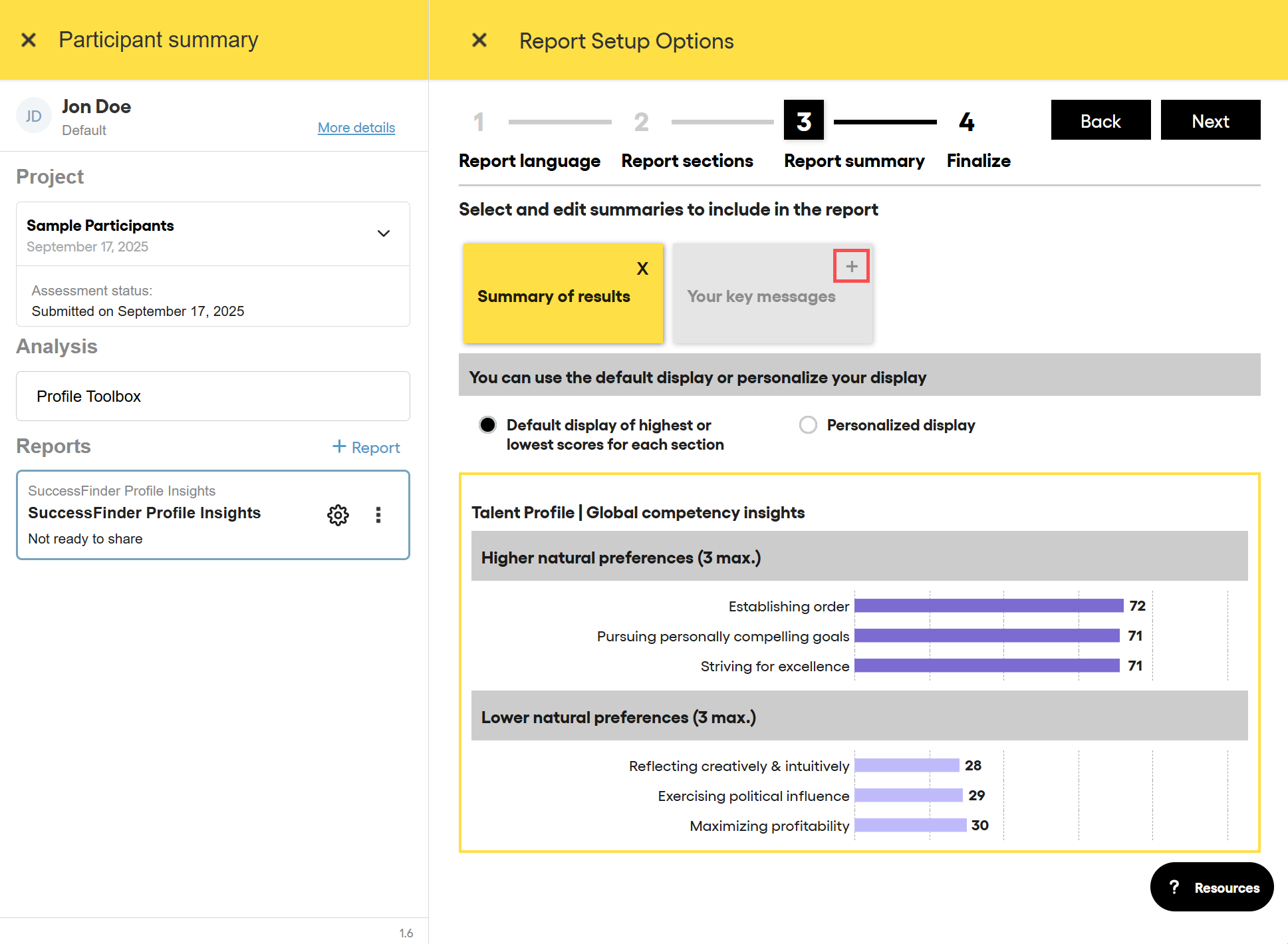This screenshot has height=944, width=1288.
Task: Go to step 1 Report language
Action: [479, 122]
